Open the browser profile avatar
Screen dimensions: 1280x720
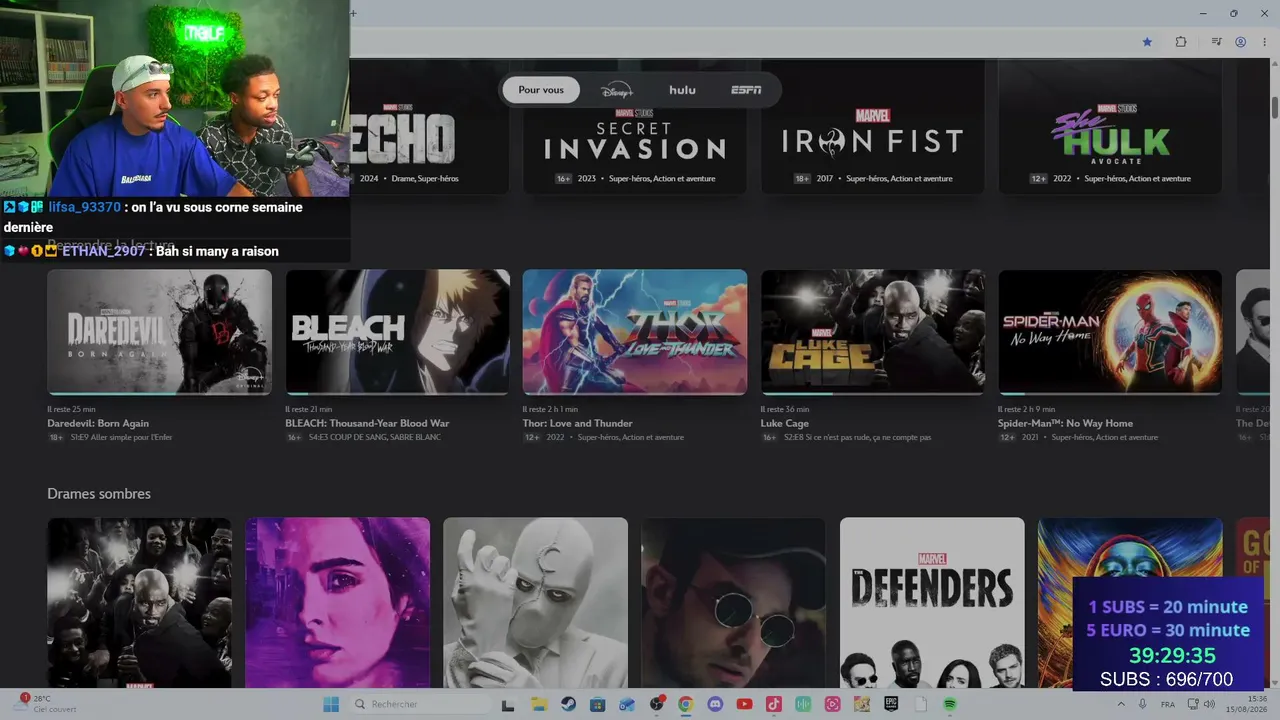pos(1241,42)
